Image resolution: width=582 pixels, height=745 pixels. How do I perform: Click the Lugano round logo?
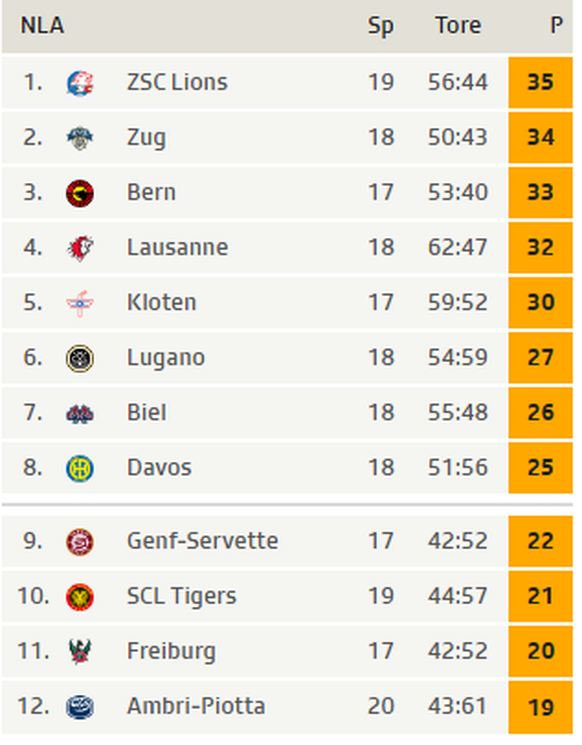[80, 358]
